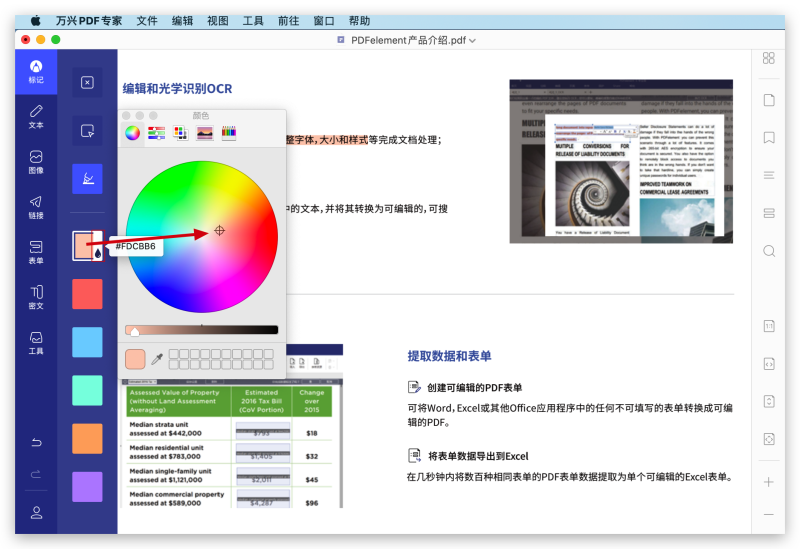Viewport: 800px width, 549px height.
Task: Click the 链接 (Link) sidebar icon
Action: click(36, 207)
